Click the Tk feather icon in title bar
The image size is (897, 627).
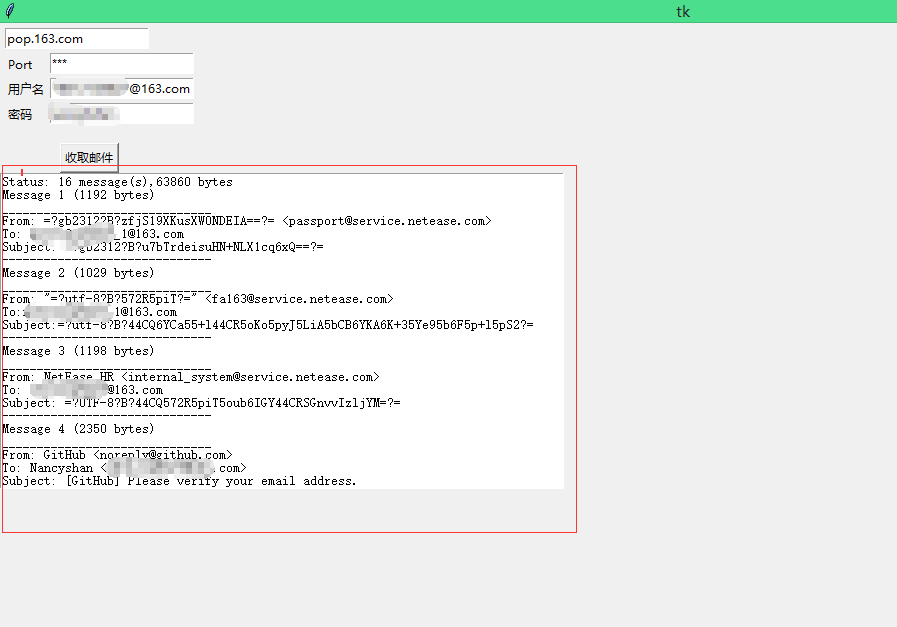pos(9,11)
